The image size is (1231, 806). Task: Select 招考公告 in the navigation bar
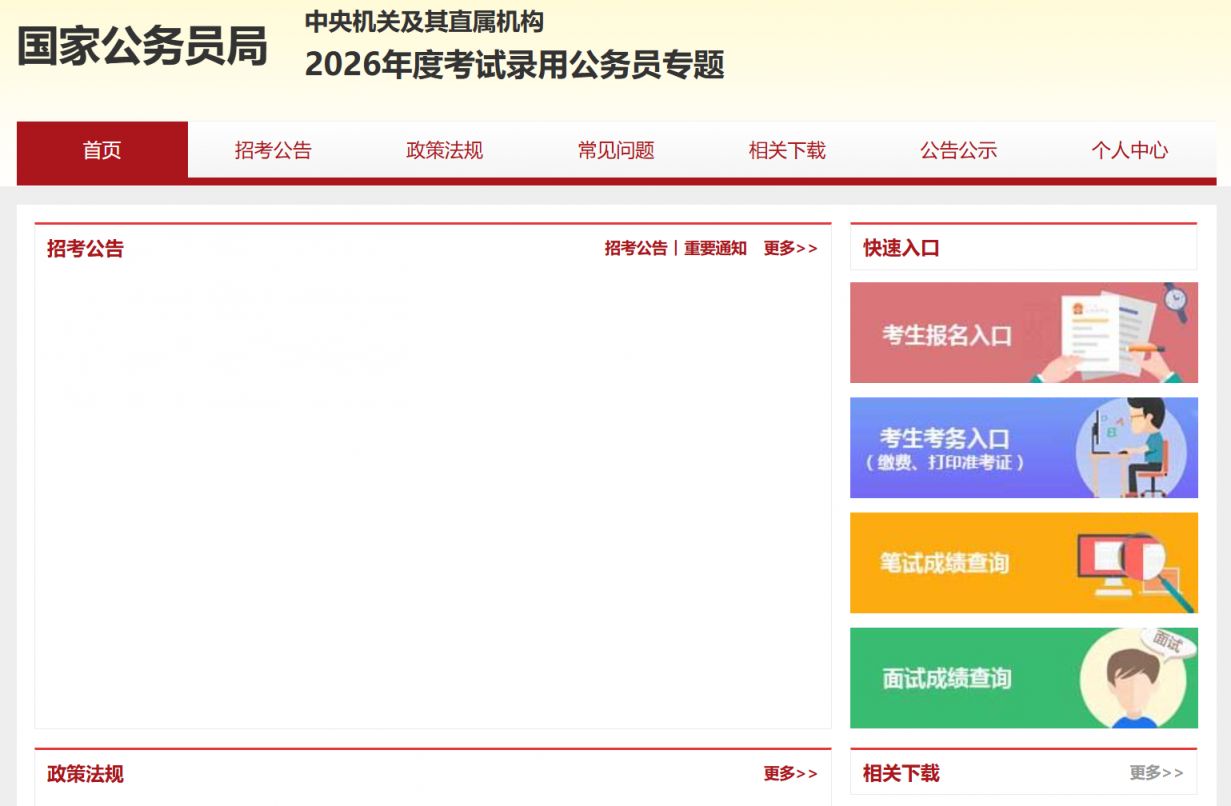click(273, 151)
